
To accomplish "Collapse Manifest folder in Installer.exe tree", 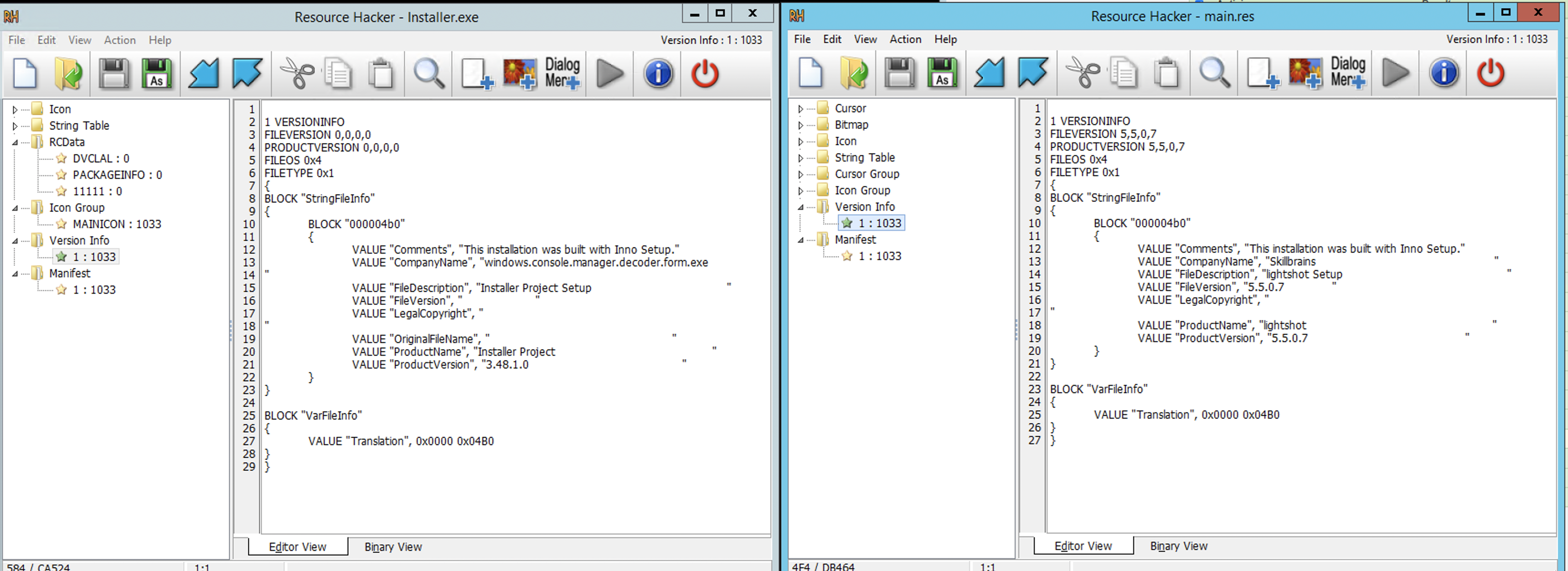I will 15,274.
